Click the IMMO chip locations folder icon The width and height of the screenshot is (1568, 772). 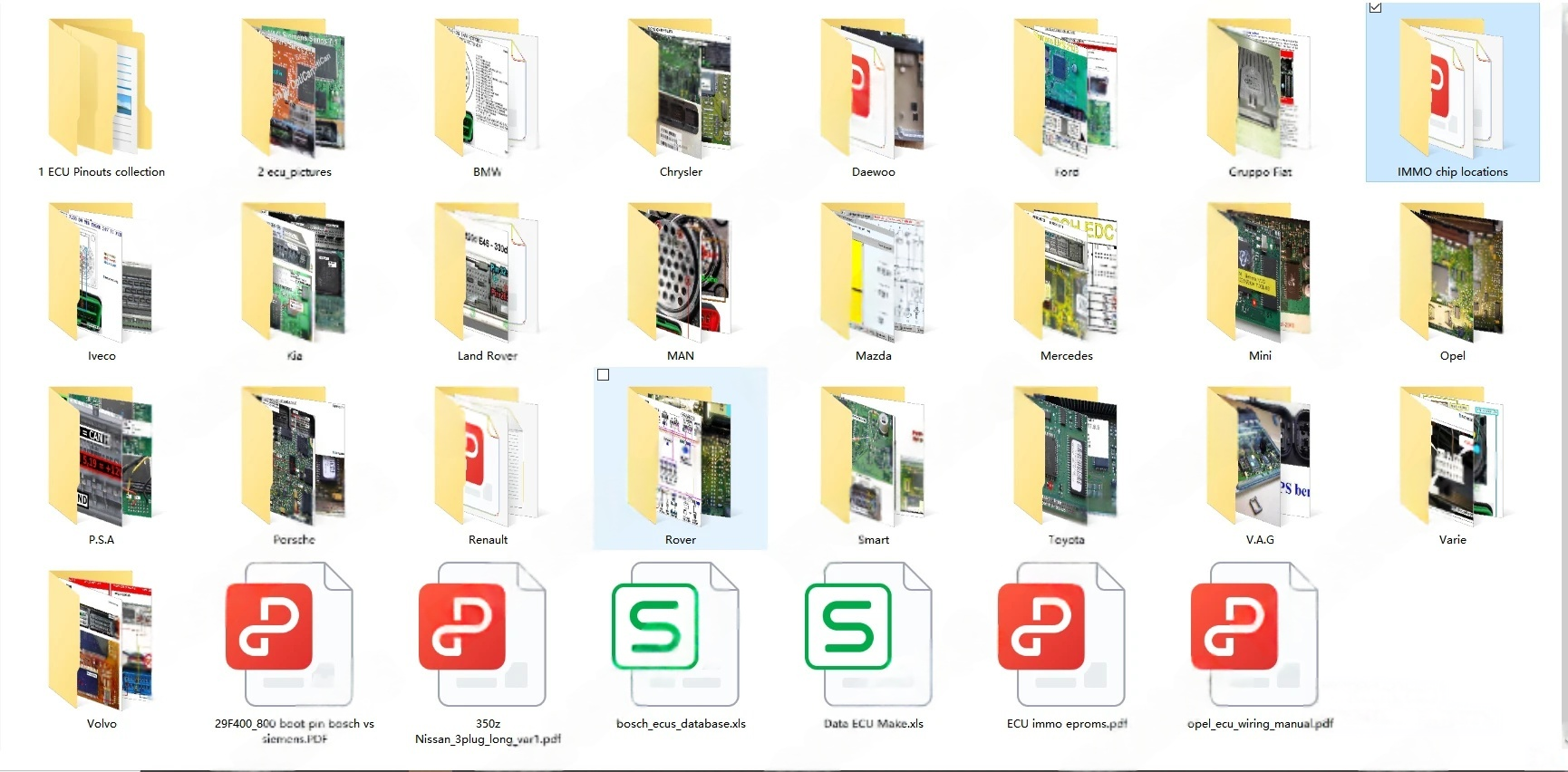(x=1453, y=88)
